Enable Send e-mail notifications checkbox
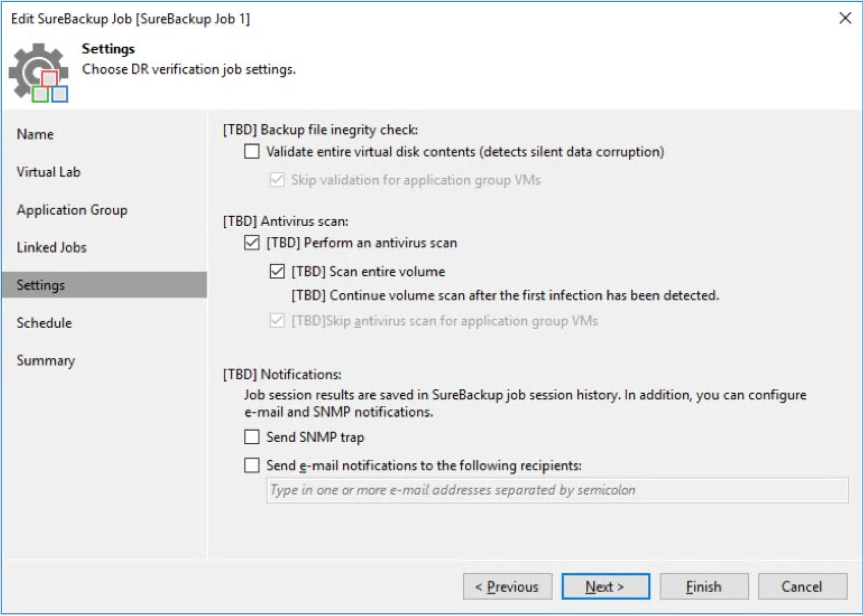 click(x=252, y=466)
